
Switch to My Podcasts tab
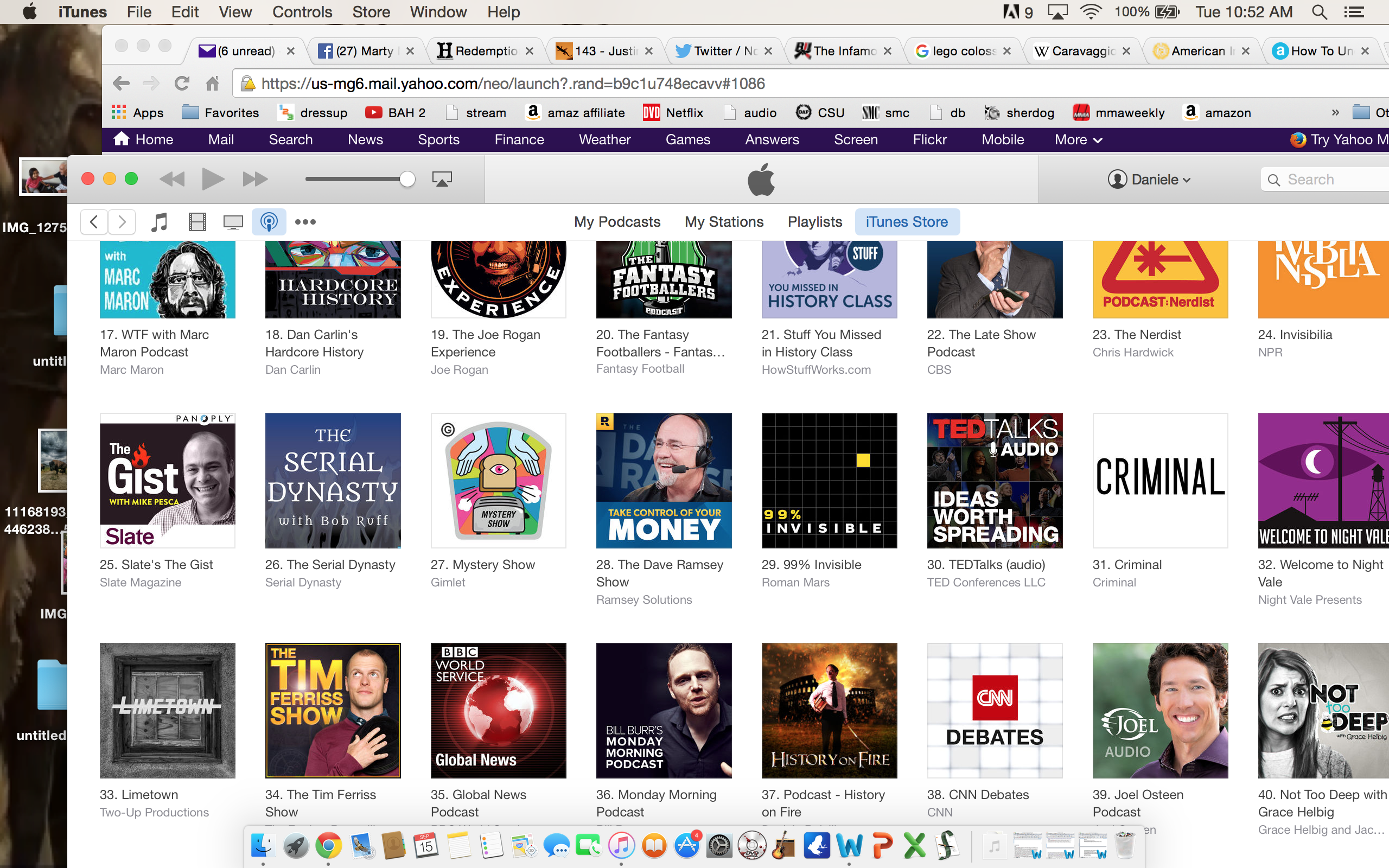coord(617,222)
